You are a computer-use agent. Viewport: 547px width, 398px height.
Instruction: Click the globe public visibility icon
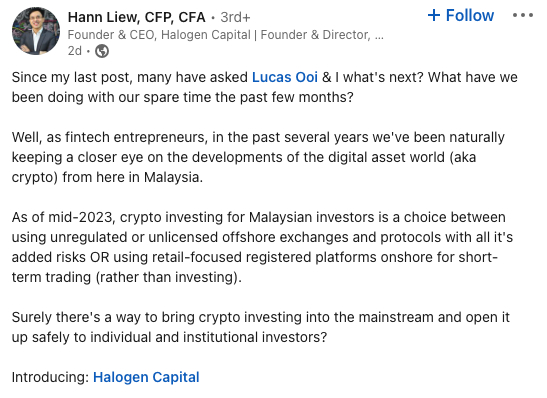pyautogui.click(x=102, y=51)
